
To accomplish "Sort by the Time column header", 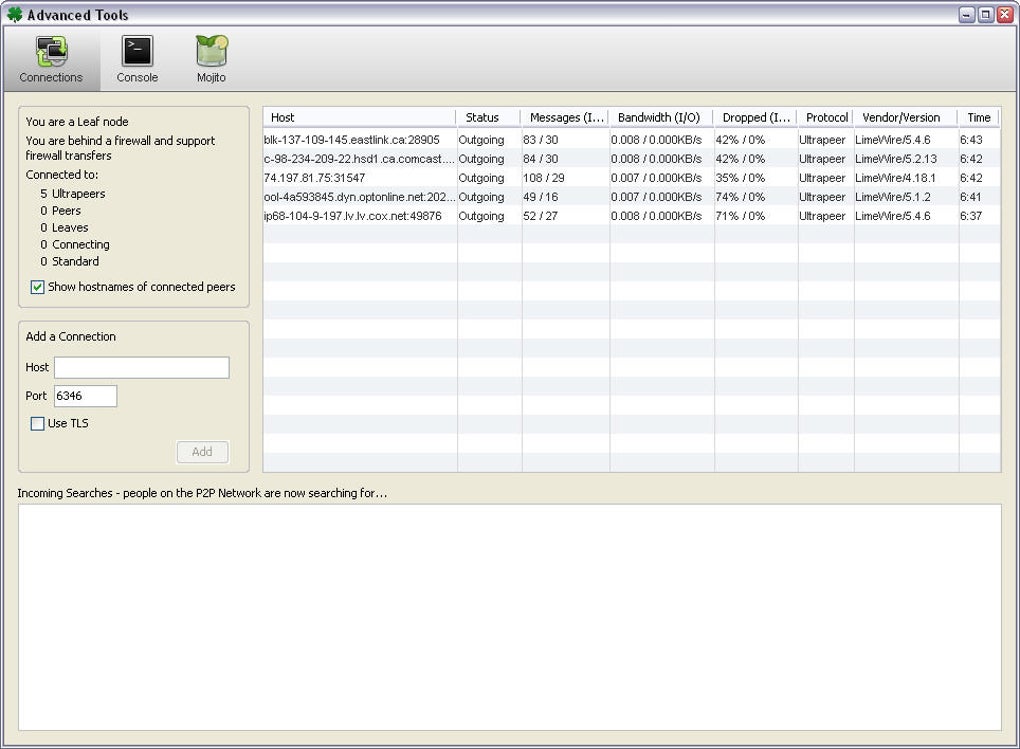I will (979, 118).
